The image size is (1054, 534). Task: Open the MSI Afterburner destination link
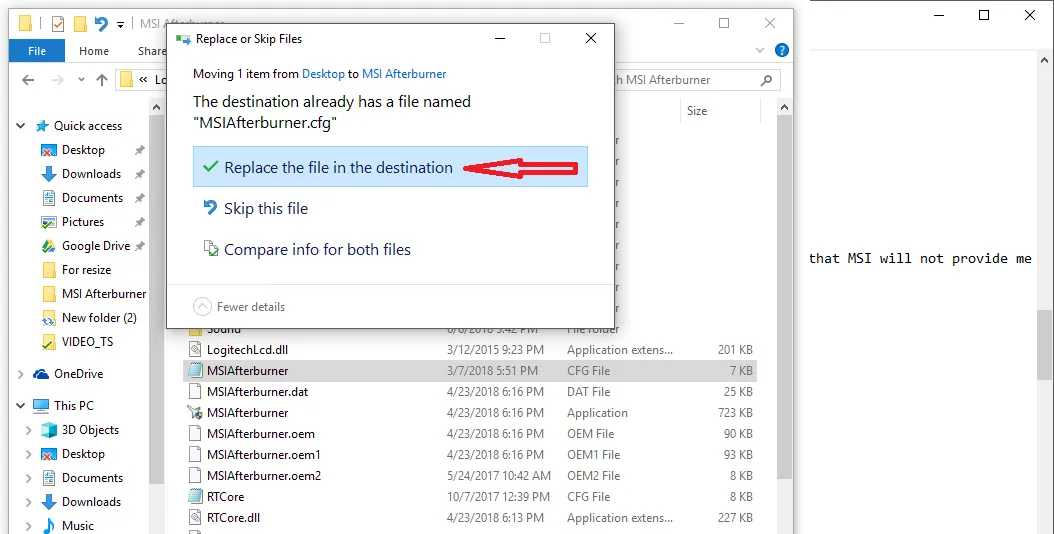pos(404,74)
